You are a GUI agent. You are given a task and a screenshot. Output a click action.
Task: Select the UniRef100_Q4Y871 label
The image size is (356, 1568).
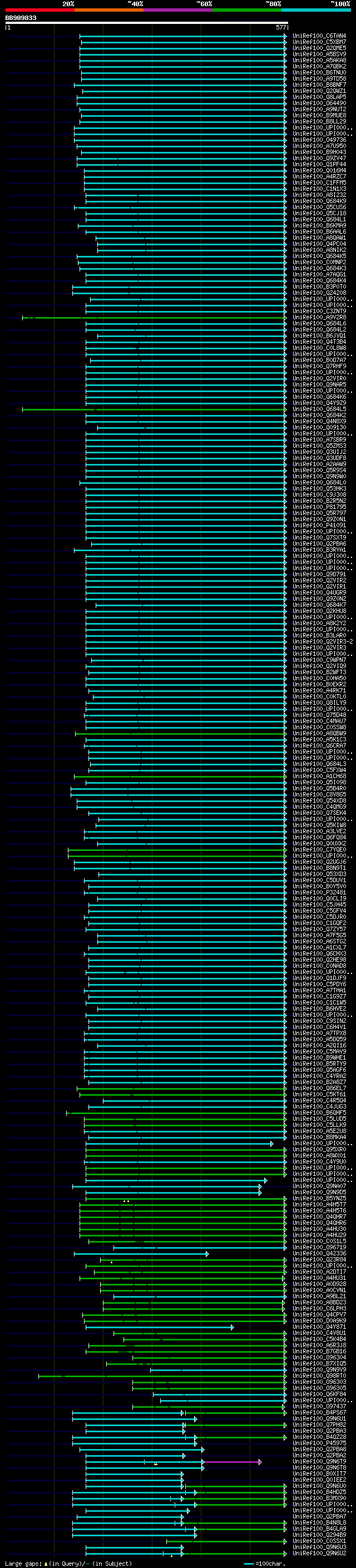coord(319,1328)
